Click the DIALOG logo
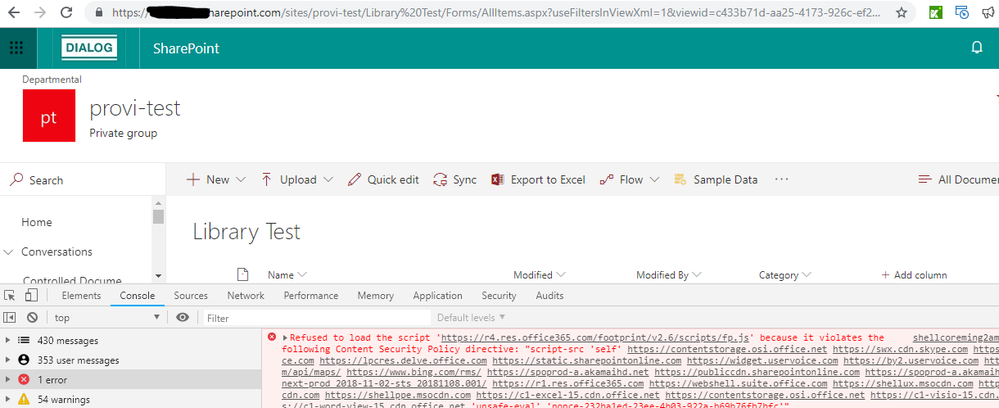999x408 pixels. pyautogui.click(x=89, y=48)
